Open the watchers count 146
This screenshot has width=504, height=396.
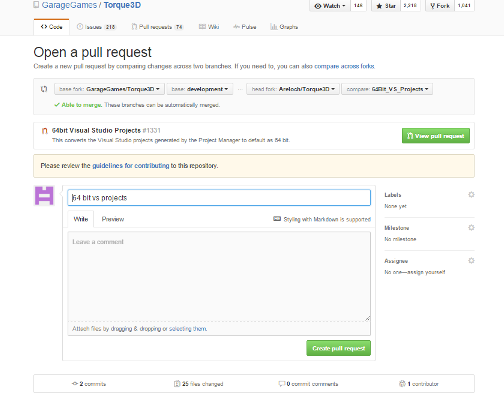tap(358, 6)
